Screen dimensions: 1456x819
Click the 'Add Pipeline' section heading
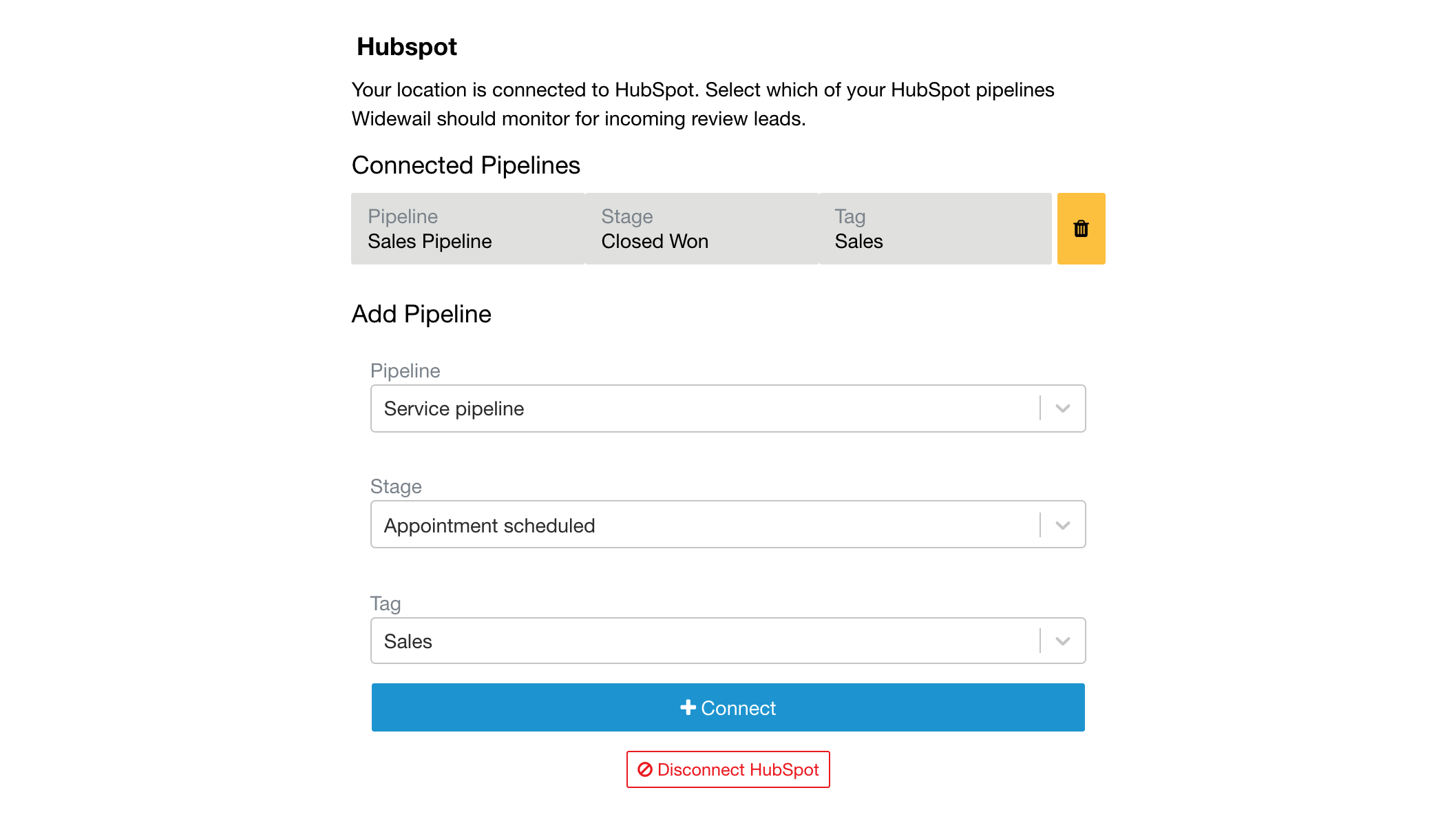(x=421, y=314)
